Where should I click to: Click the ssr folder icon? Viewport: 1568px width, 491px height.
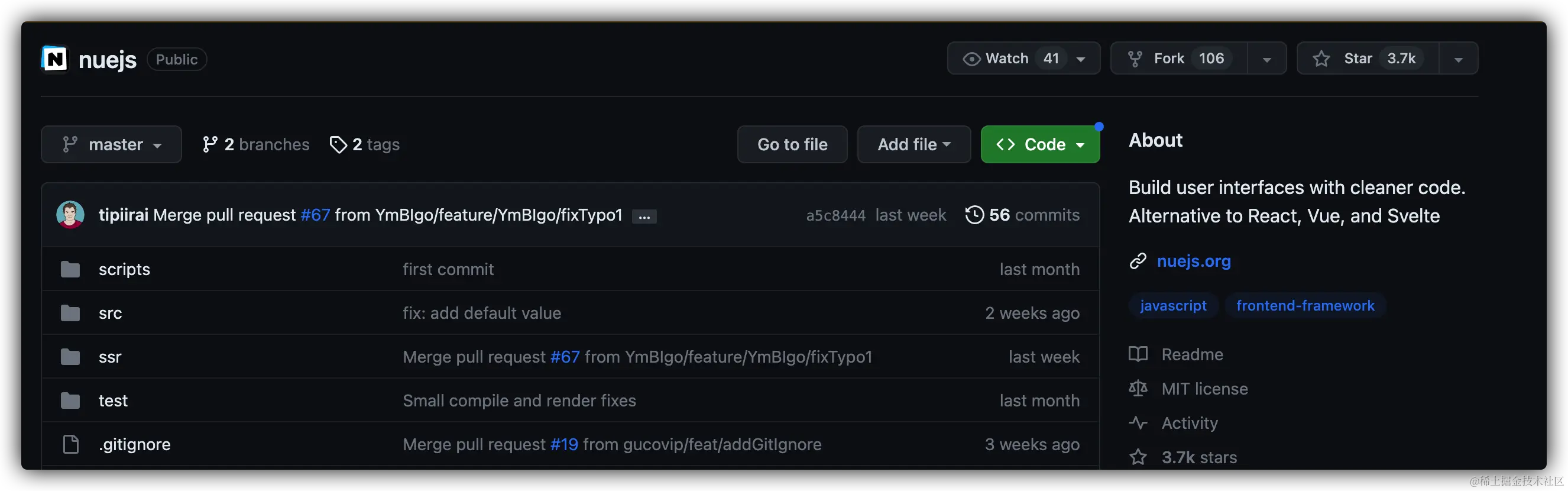click(x=70, y=357)
